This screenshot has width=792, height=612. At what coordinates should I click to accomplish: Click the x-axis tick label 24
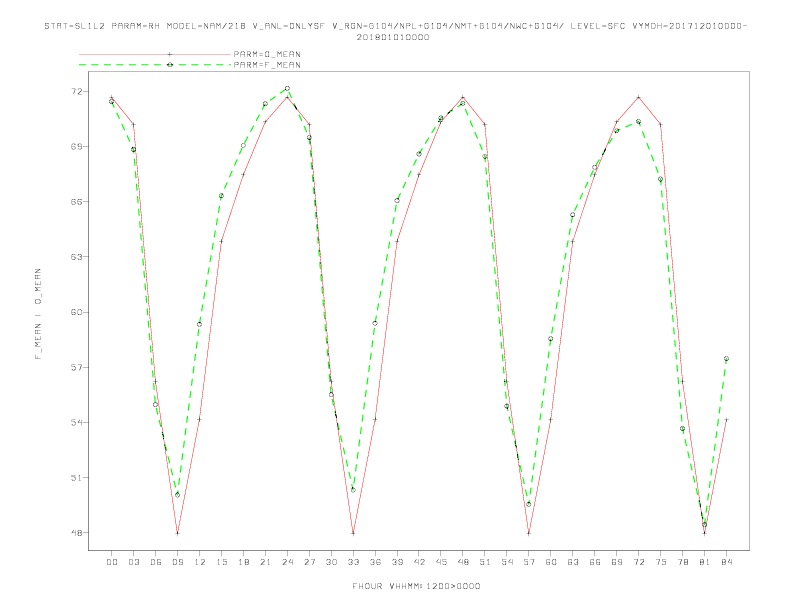pyautogui.click(x=287, y=562)
